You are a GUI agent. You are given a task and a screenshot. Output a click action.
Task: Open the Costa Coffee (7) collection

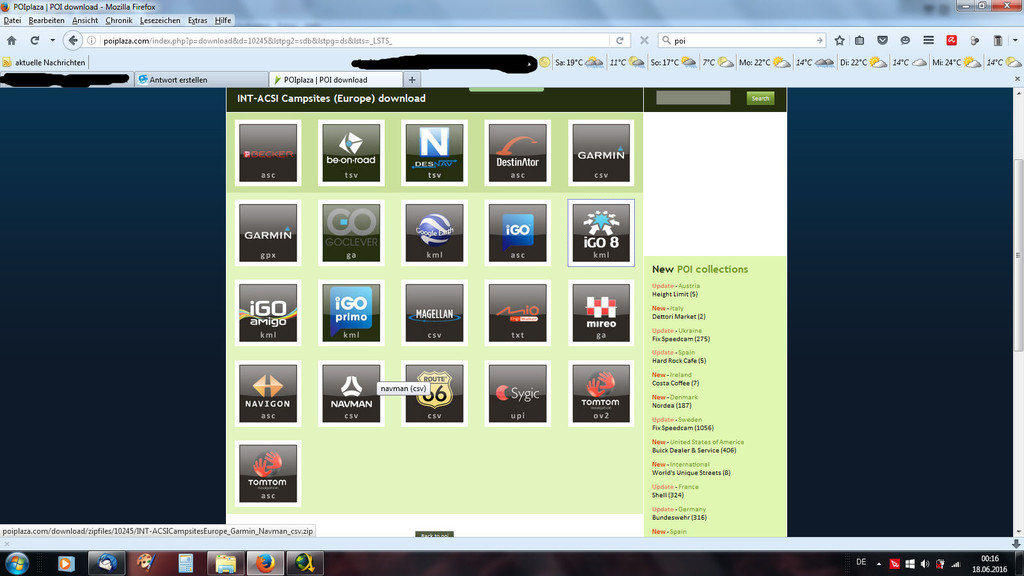coord(675,383)
